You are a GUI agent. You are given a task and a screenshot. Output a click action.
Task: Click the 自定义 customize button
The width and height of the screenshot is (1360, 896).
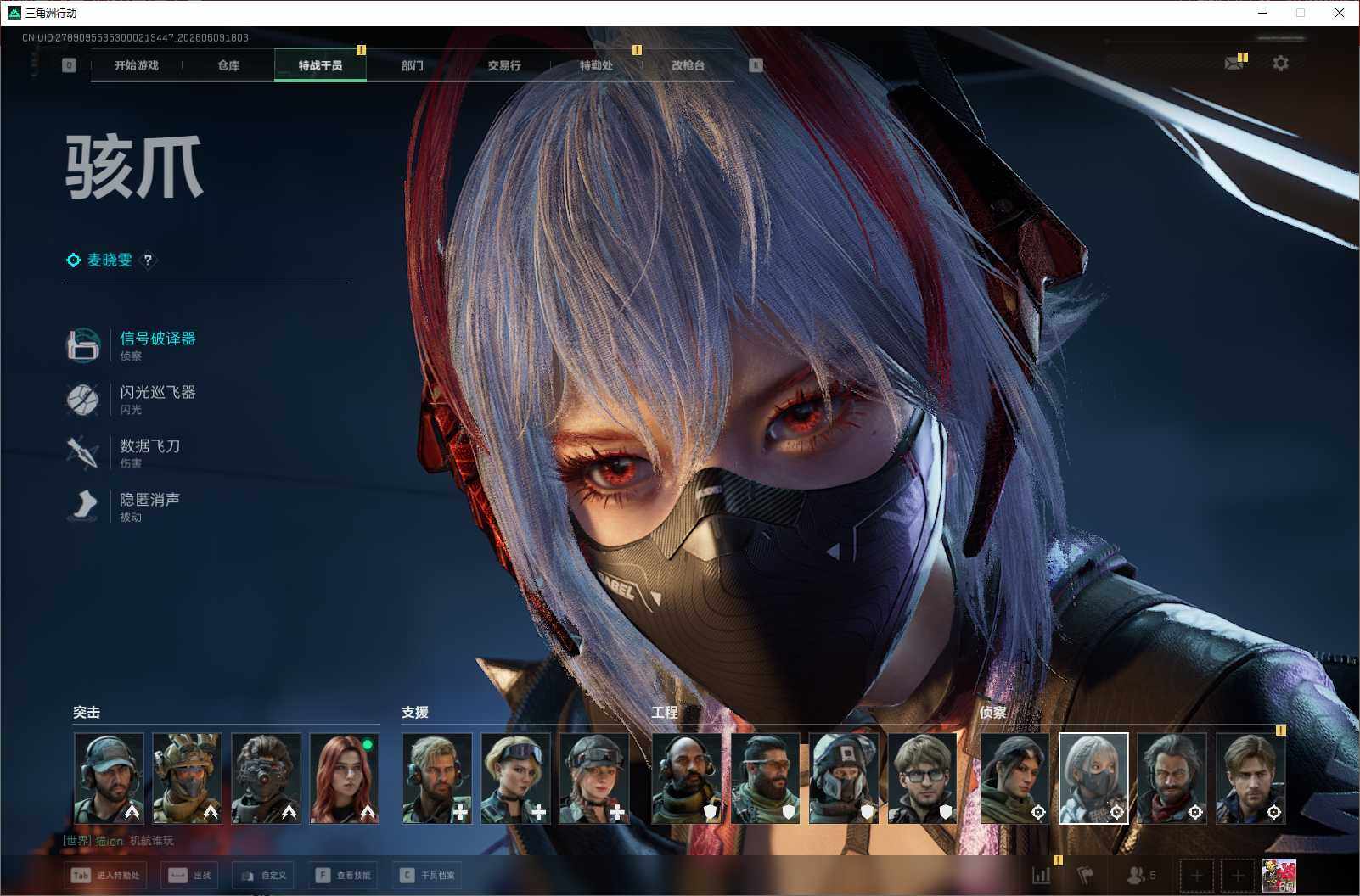pos(263,875)
